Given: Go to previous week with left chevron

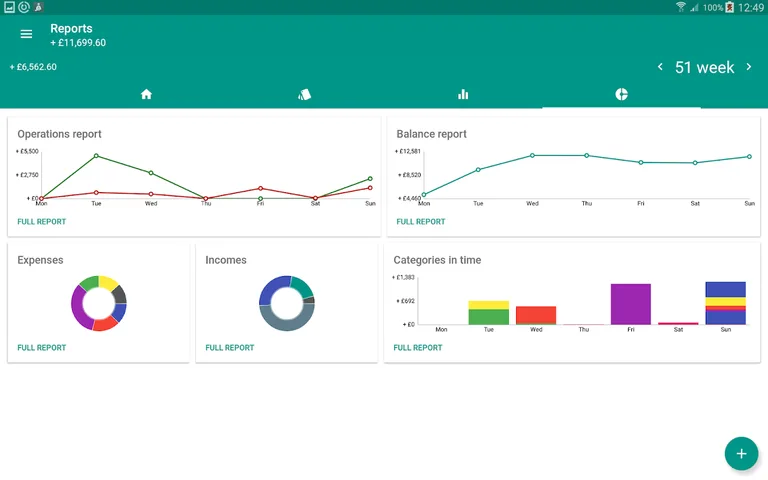Looking at the screenshot, I should click(660, 67).
